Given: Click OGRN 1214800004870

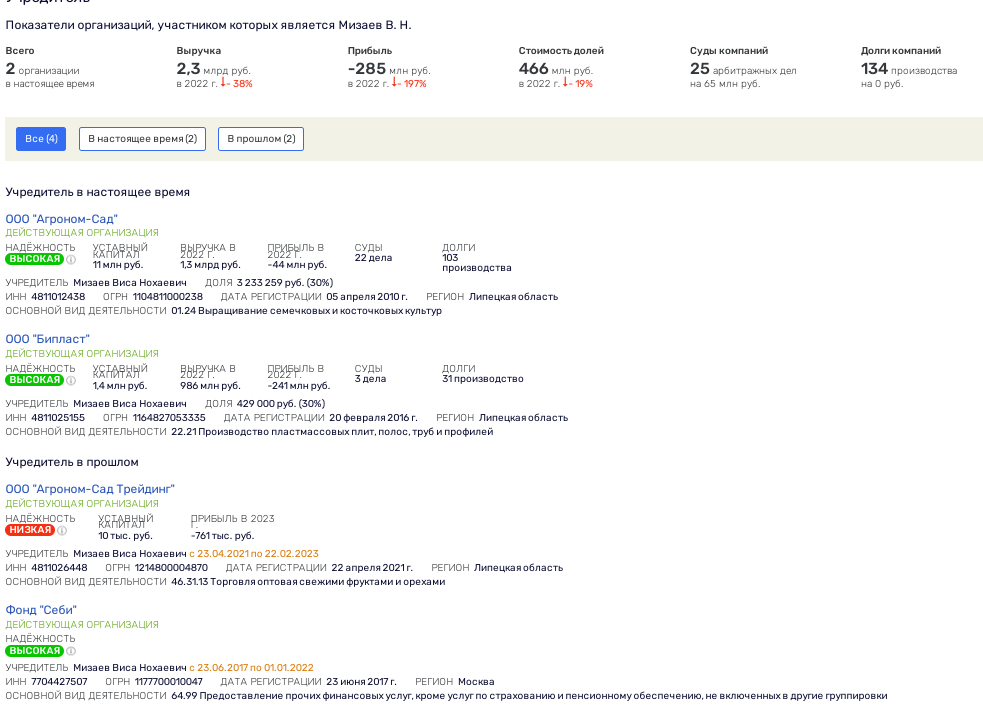Looking at the screenshot, I should point(171,568).
